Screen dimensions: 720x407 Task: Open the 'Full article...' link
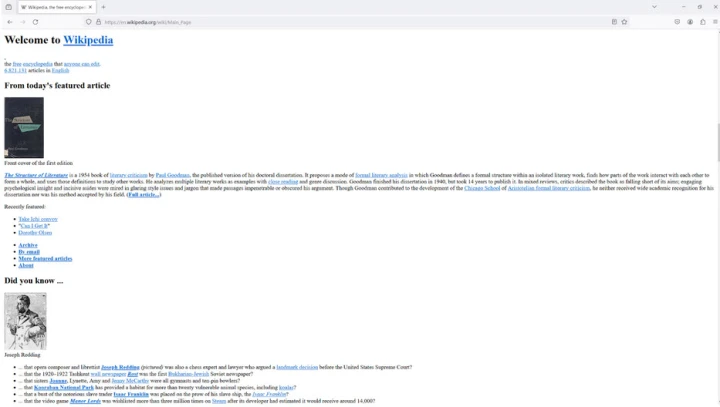[x=144, y=194]
